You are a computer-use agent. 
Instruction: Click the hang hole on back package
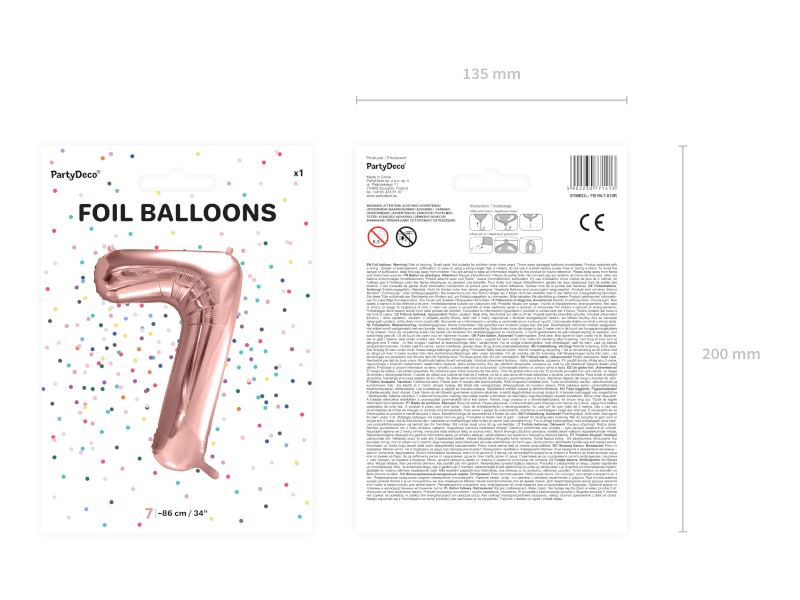click(x=491, y=182)
